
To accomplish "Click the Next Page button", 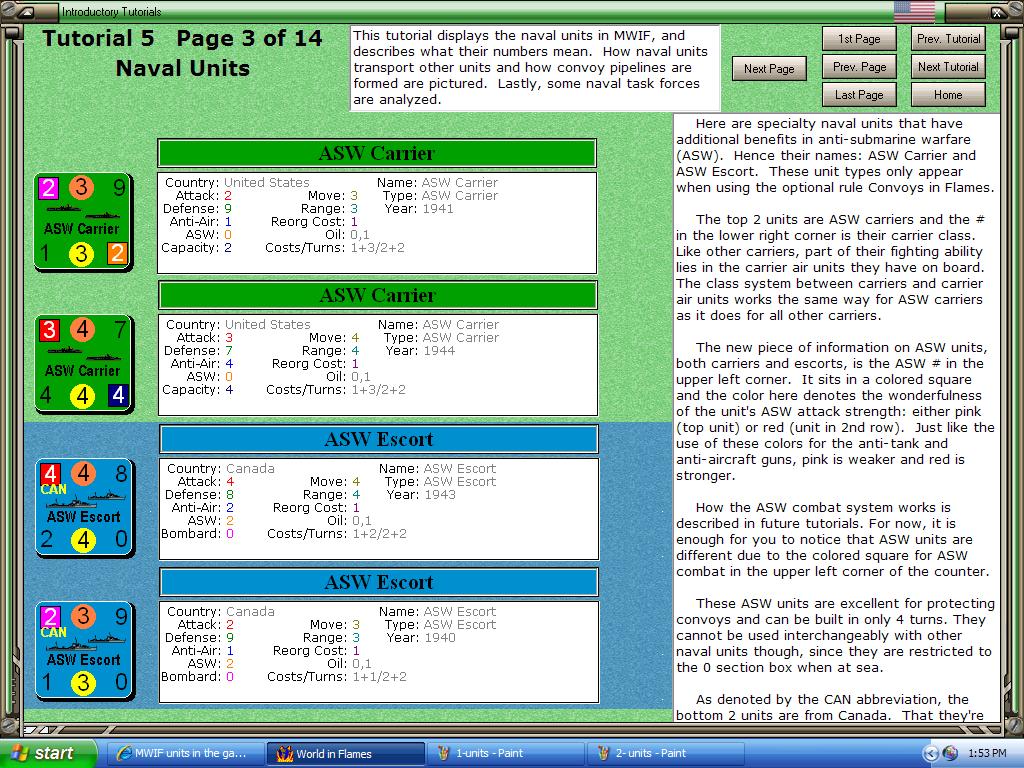I will [x=769, y=69].
